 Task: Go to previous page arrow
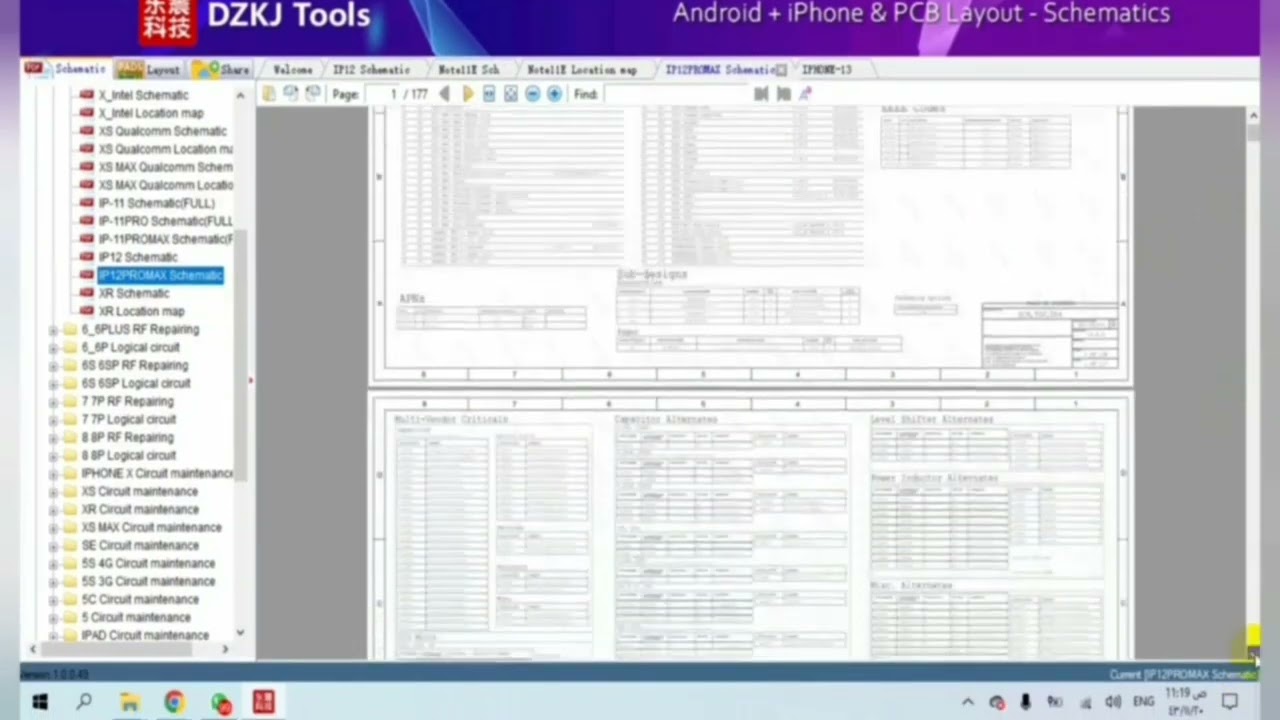tap(445, 94)
